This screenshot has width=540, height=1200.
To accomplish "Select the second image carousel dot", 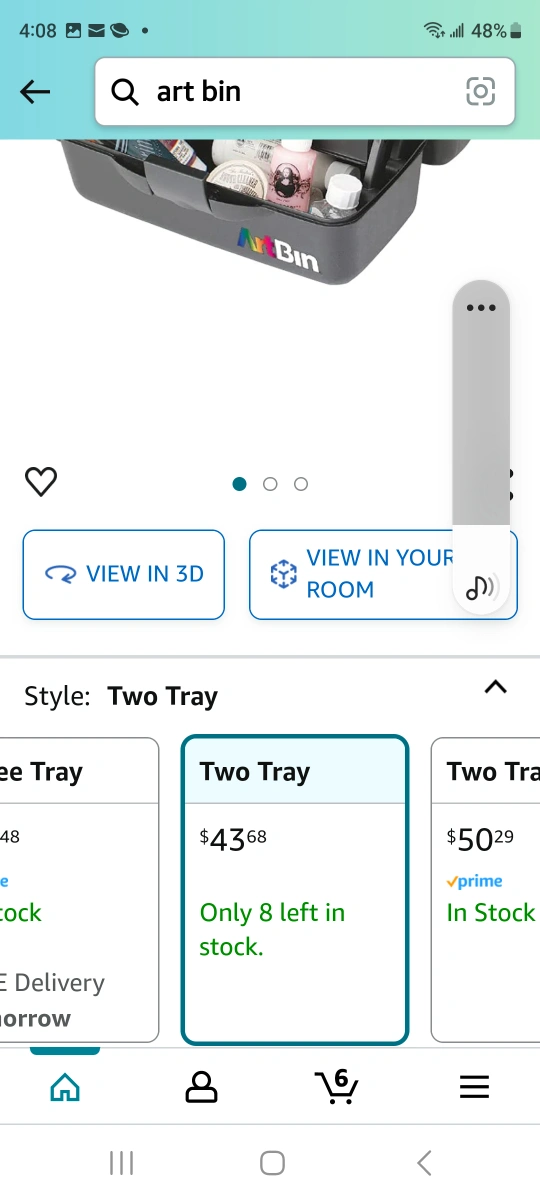I will 270,484.
